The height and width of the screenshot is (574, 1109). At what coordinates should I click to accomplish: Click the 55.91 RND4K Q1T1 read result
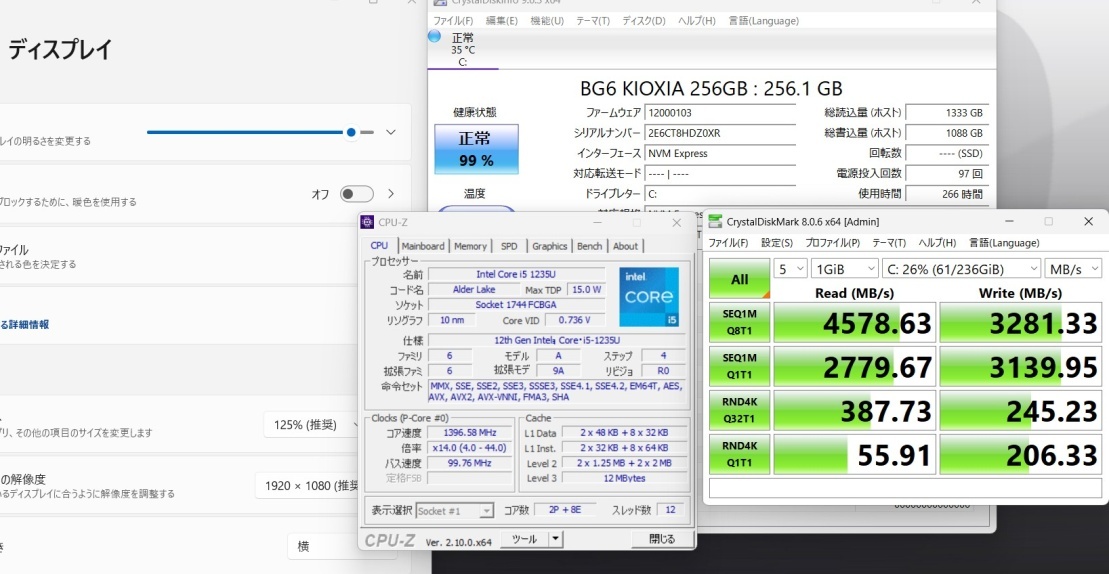[854, 454]
